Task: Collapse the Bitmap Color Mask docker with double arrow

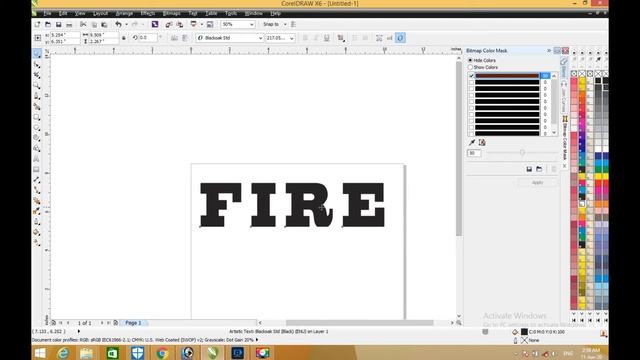Action: (x=549, y=51)
